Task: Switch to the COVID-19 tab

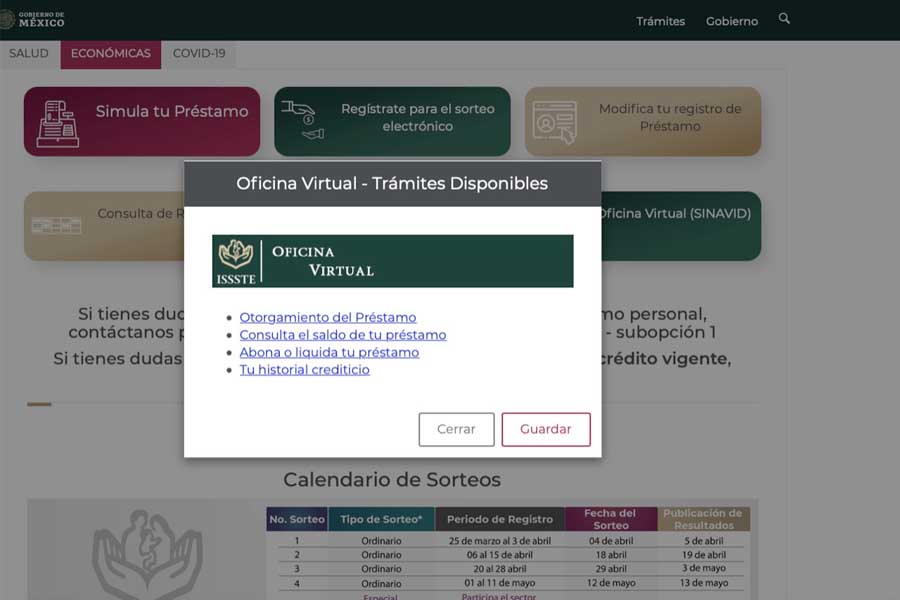Action: pos(199,53)
